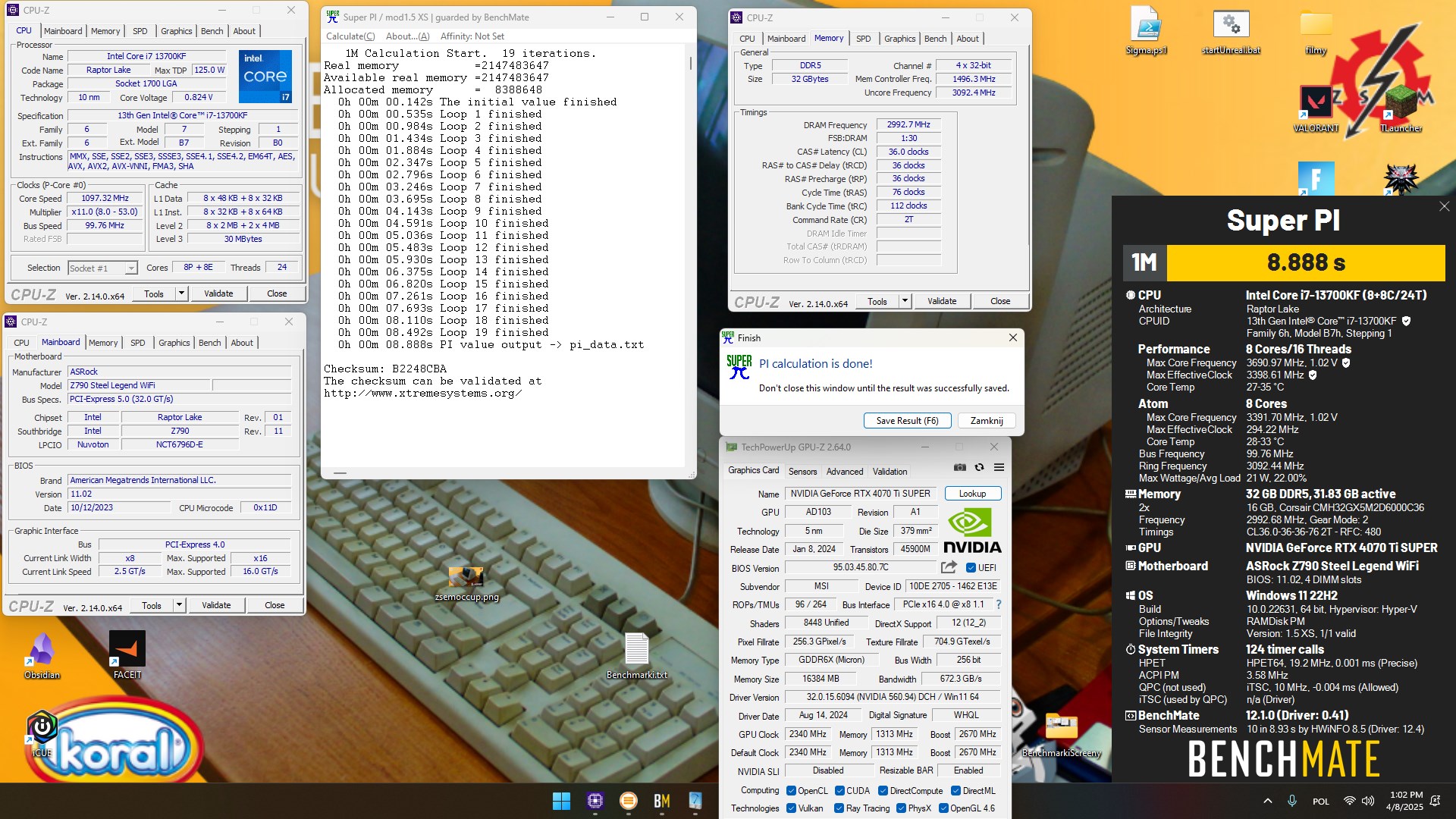Open the Wi-Fi network tray icon

pyautogui.click(x=1349, y=801)
